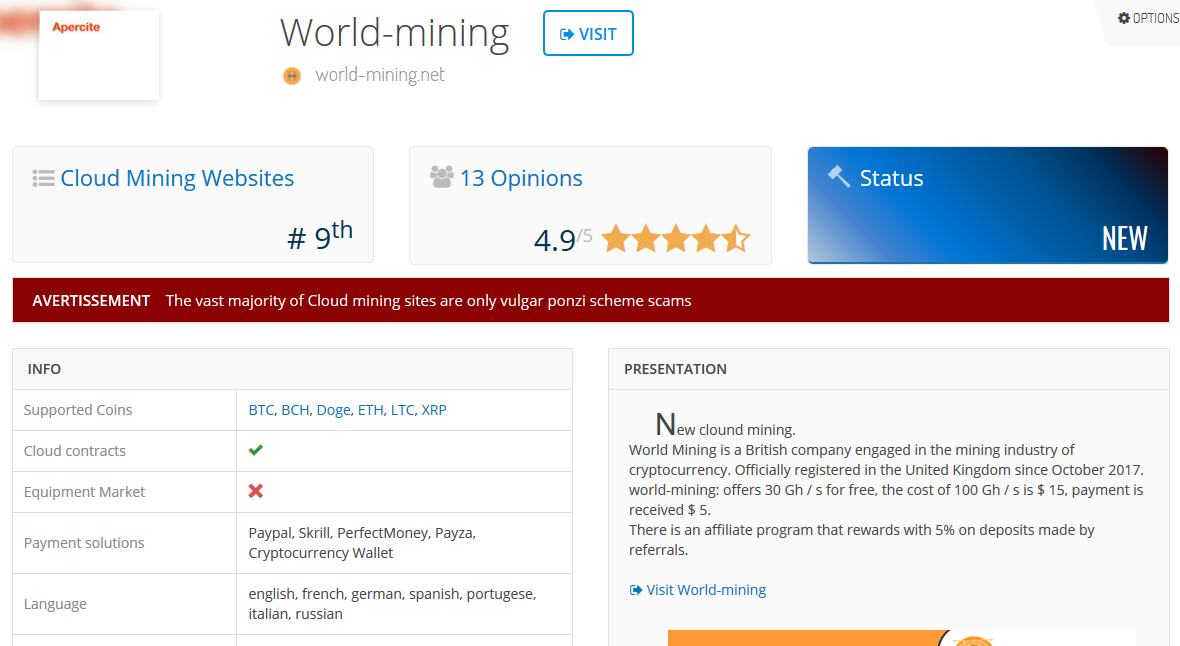Click the Payment solutions row label
Image resolution: width=1180 pixels, height=646 pixels.
coord(84,543)
